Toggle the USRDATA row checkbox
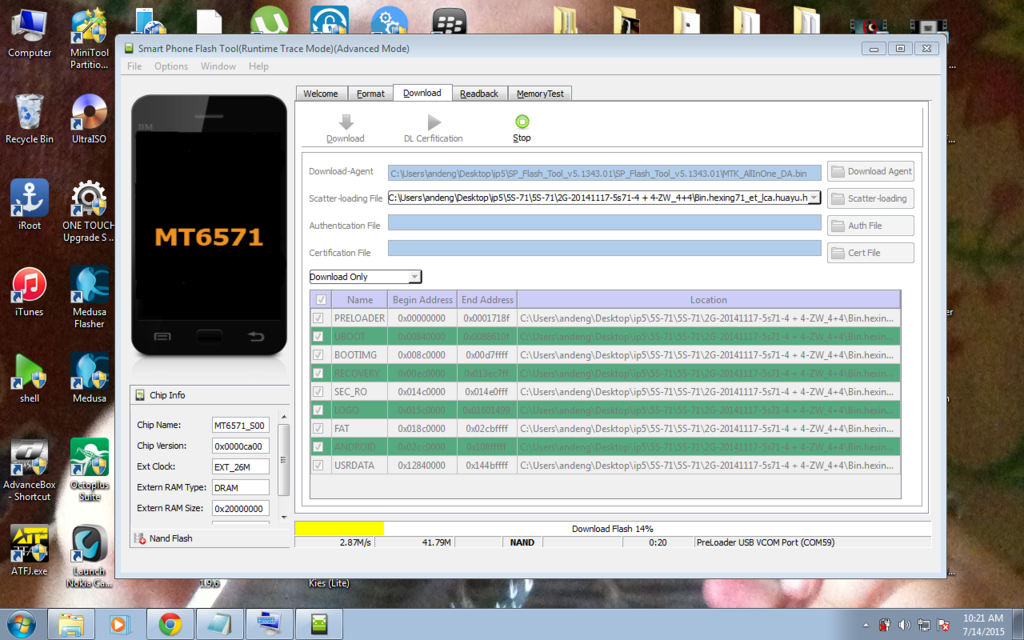The image size is (1024, 640). click(318, 465)
